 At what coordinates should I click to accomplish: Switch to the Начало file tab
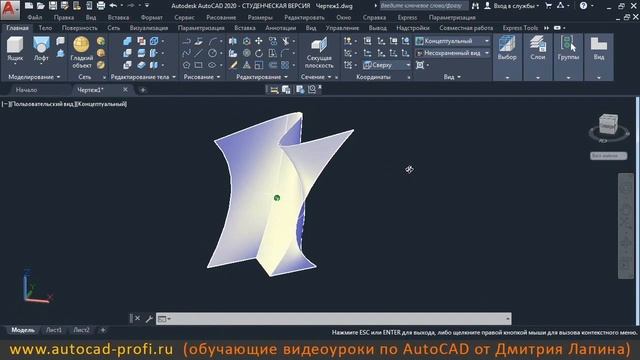pos(26,90)
